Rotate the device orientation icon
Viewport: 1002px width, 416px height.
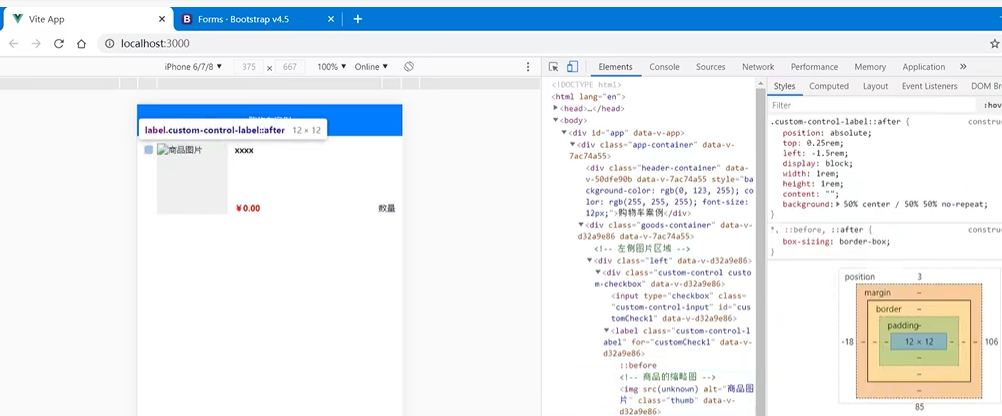tap(409, 66)
